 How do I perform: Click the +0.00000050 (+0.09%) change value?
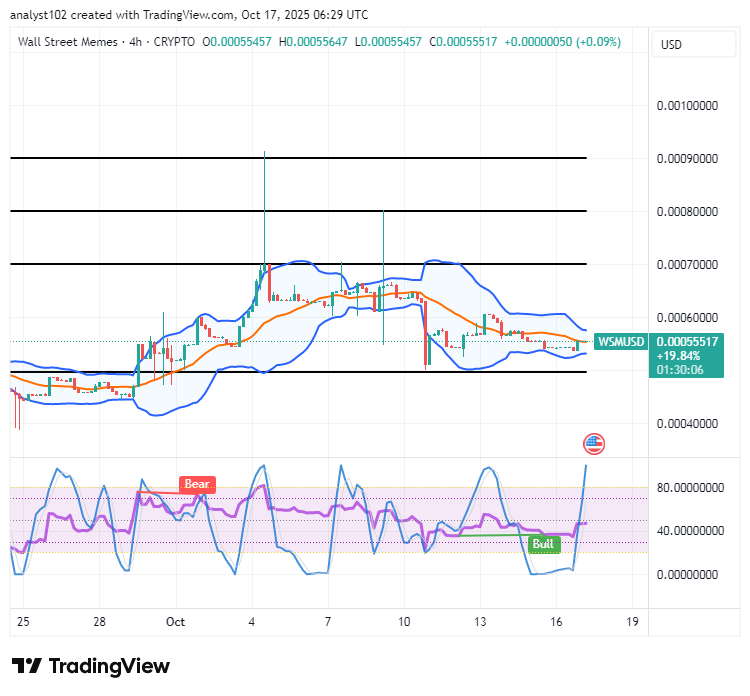pyautogui.click(x=562, y=42)
